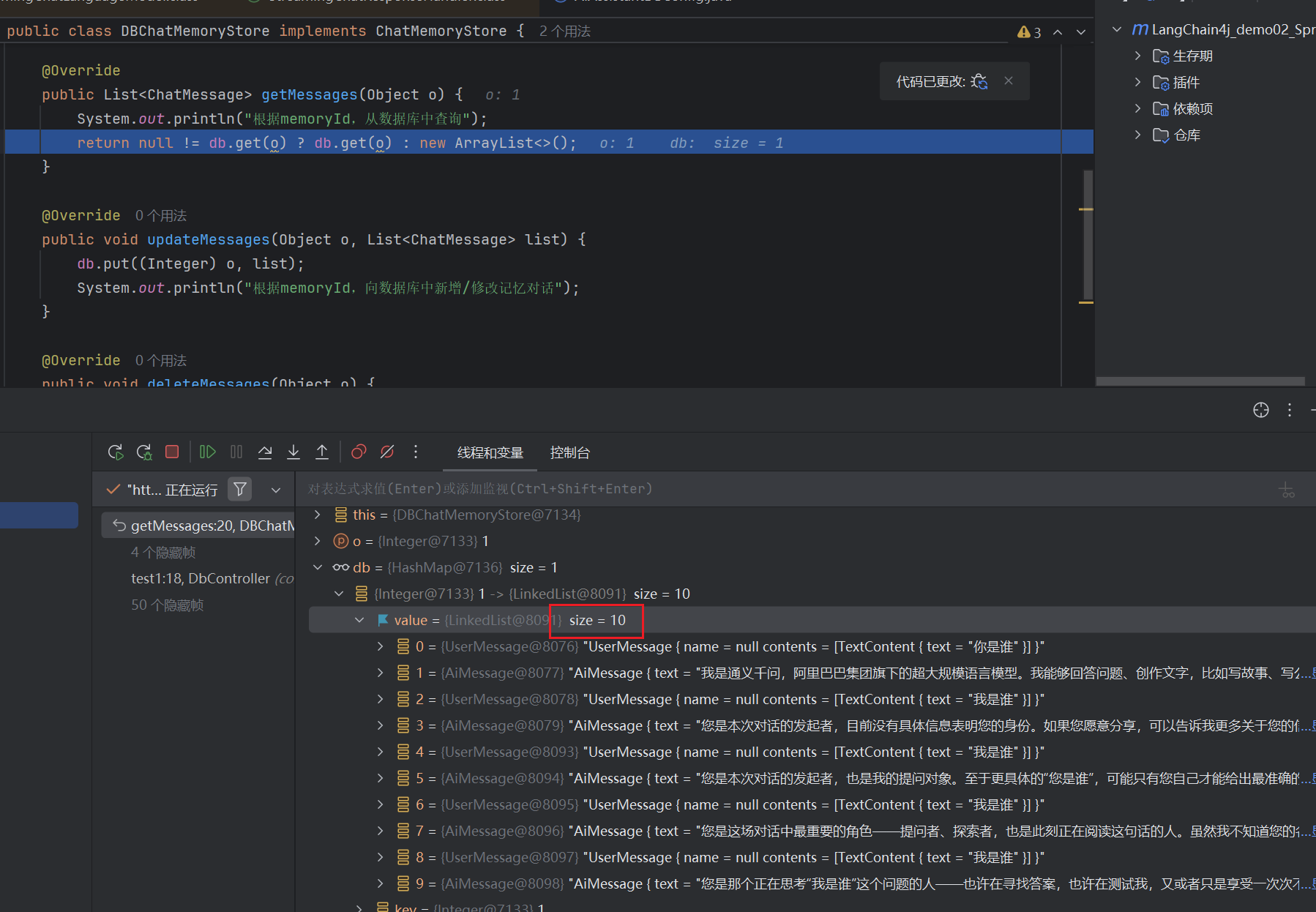
Task: Click the ChatMemoryStore interface name
Action: [441, 31]
